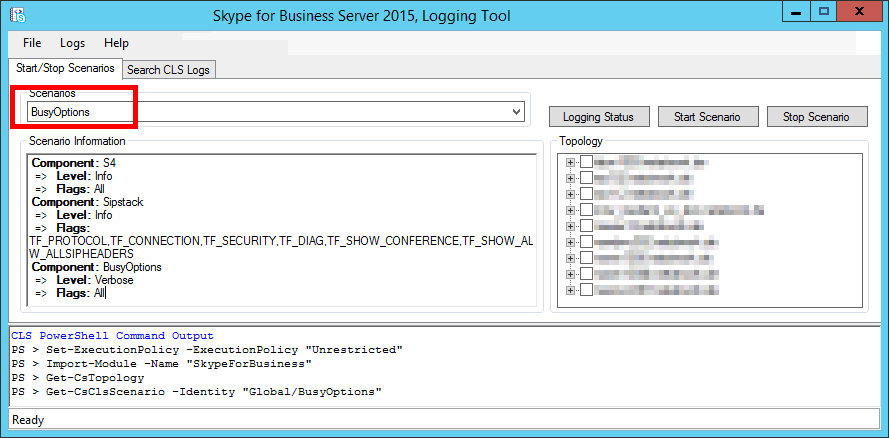This screenshot has height=438, width=889.
Task: Minimize the Logging Tool window
Action: pos(795,12)
